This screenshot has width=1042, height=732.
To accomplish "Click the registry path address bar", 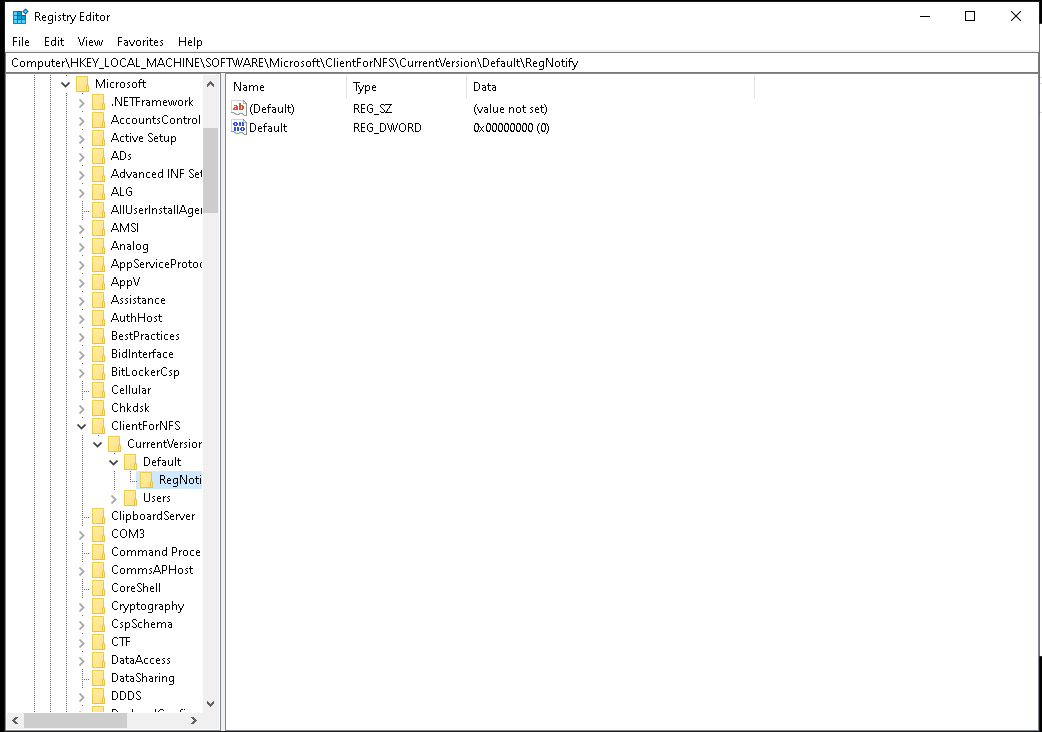I will 520,62.
